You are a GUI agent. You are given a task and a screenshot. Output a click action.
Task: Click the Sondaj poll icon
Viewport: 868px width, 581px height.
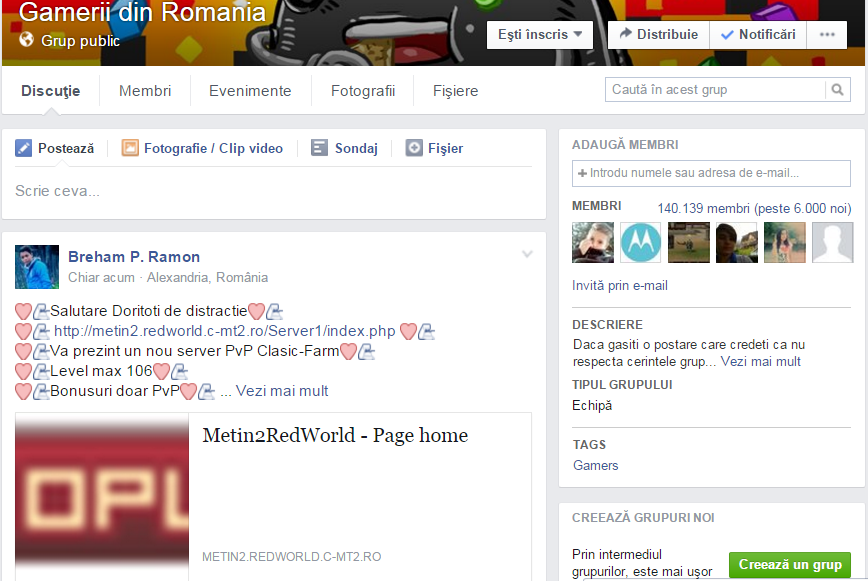[x=319, y=148]
